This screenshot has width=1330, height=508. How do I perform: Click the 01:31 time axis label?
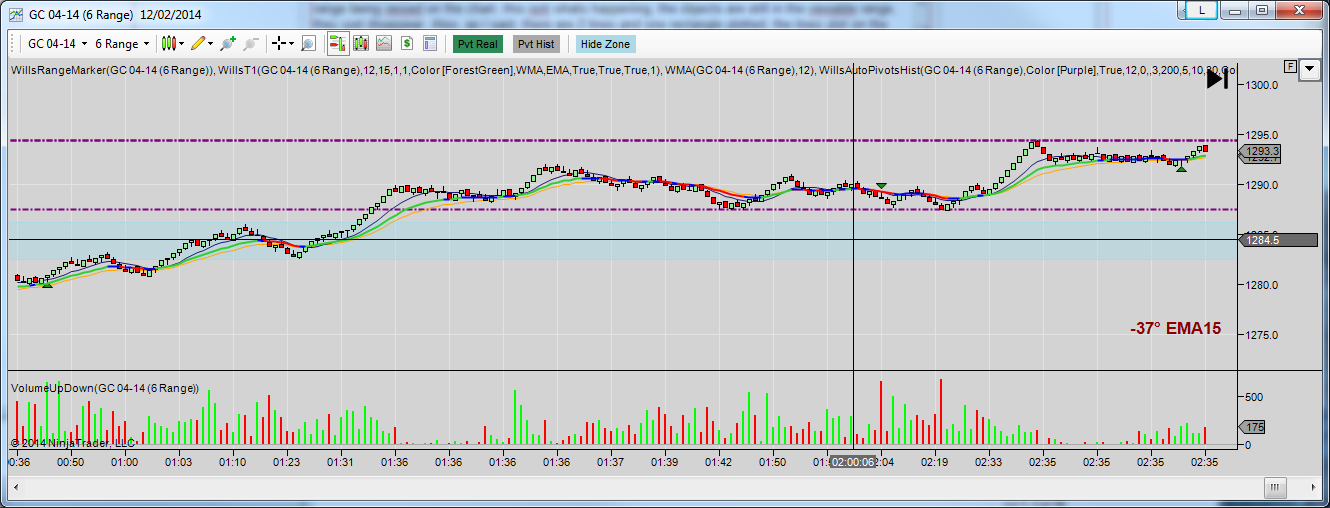pyautogui.click(x=340, y=462)
